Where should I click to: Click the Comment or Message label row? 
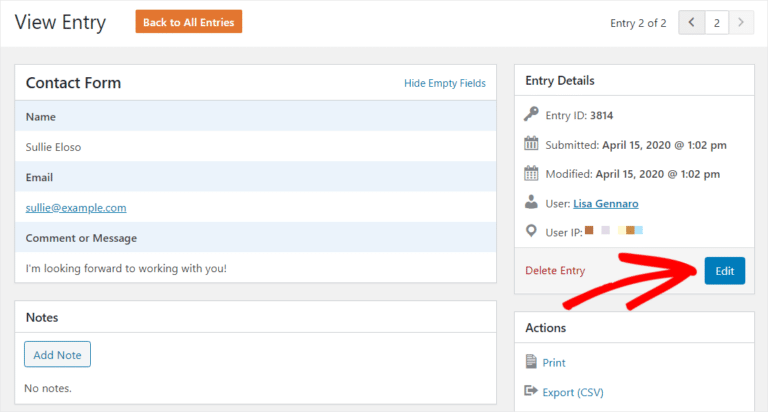tap(256, 238)
